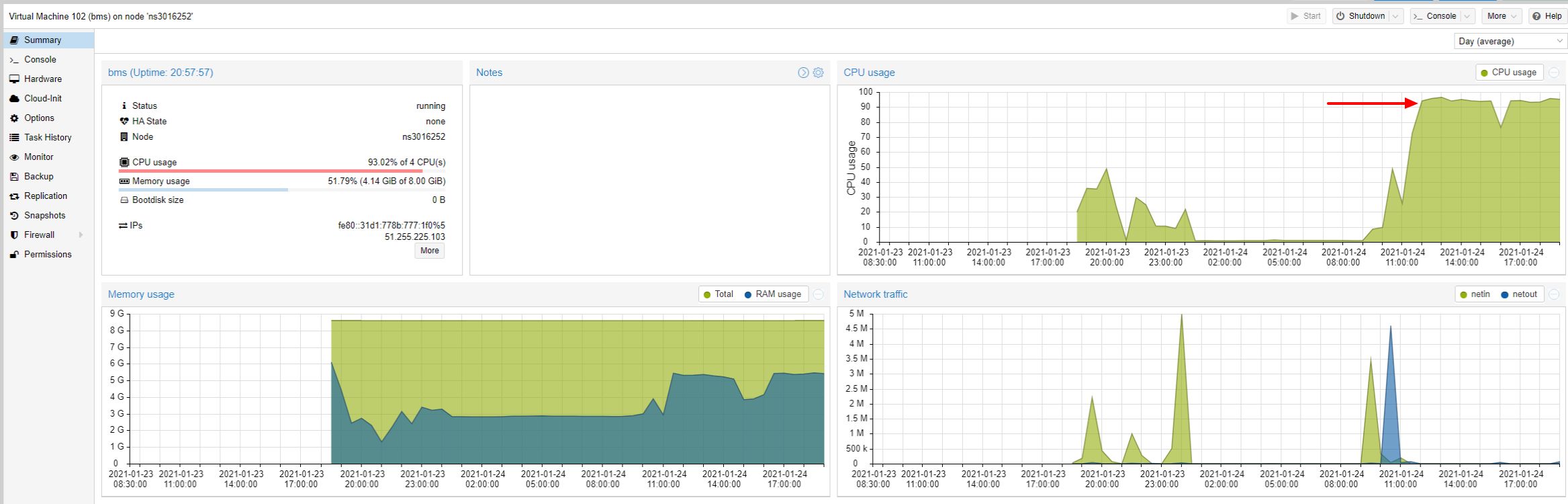Open the Backup section
Viewport: 1568px width, 504px height.
(x=38, y=176)
